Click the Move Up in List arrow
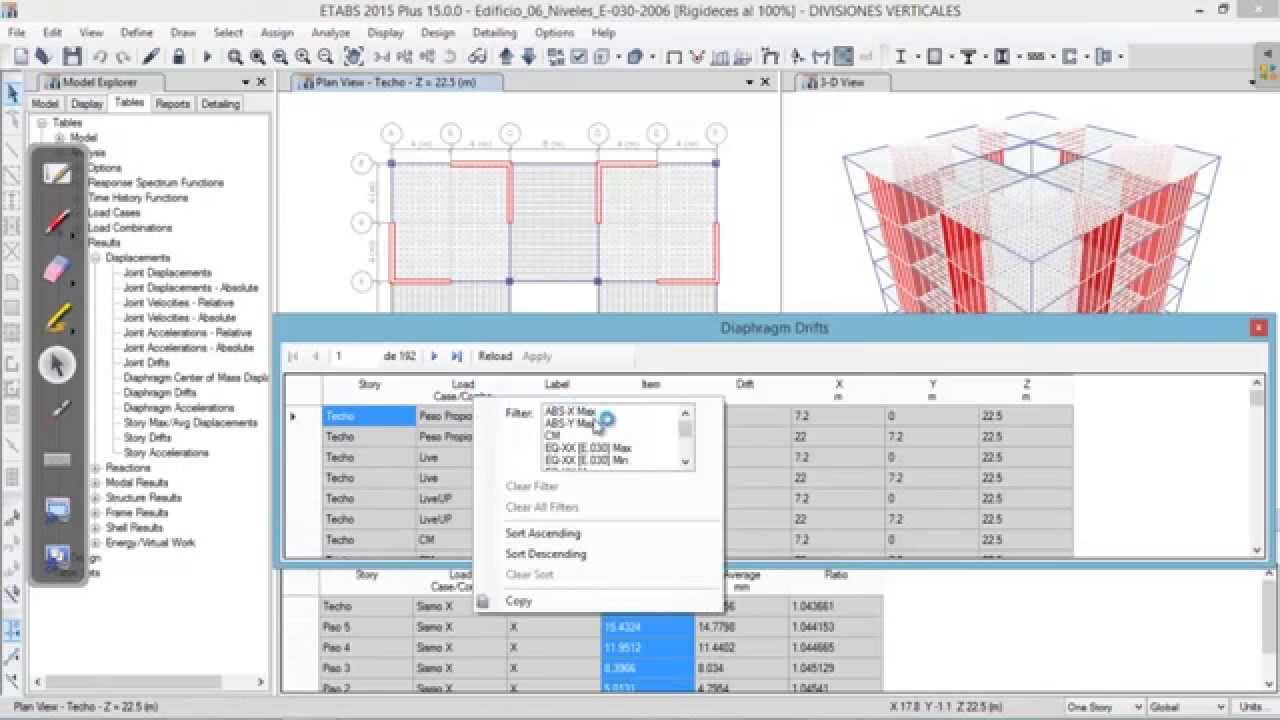The width and height of the screenshot is (1280, 720). tap(506, 57)
